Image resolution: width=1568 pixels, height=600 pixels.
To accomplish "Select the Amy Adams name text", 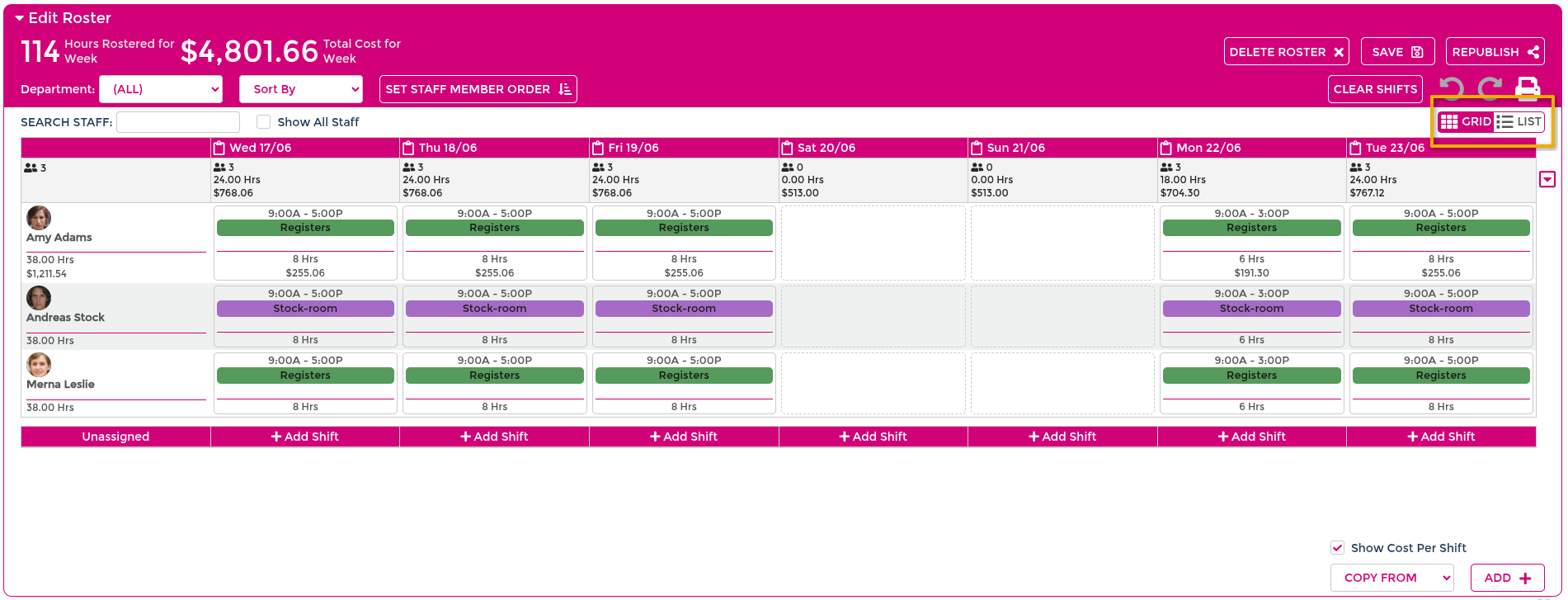I will coord(59,238).
